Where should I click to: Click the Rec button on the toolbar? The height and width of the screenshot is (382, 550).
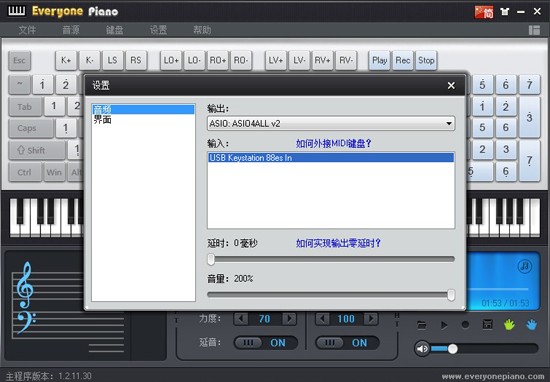point(403,60)
